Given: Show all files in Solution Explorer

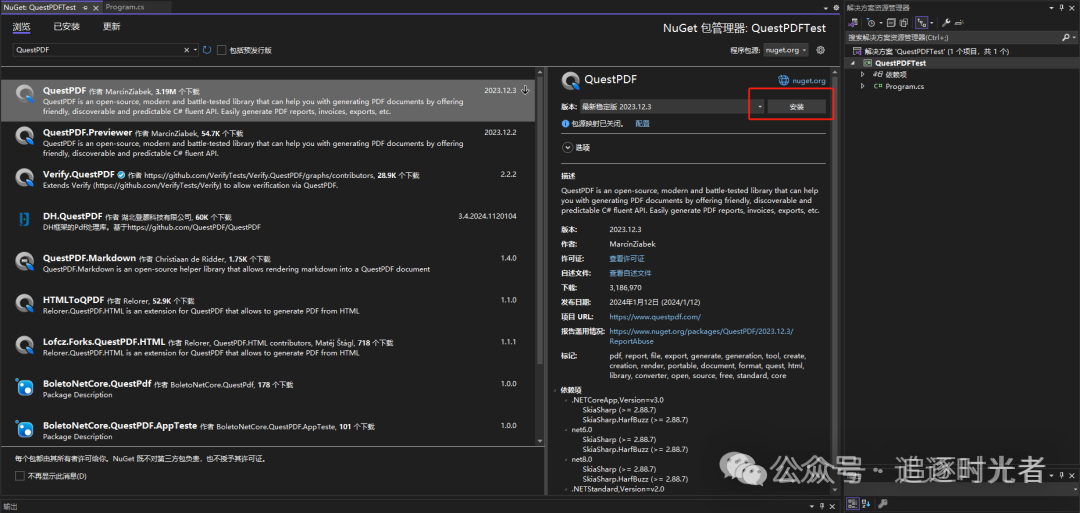Looking at the screenshot, I should tap(904, 23).
